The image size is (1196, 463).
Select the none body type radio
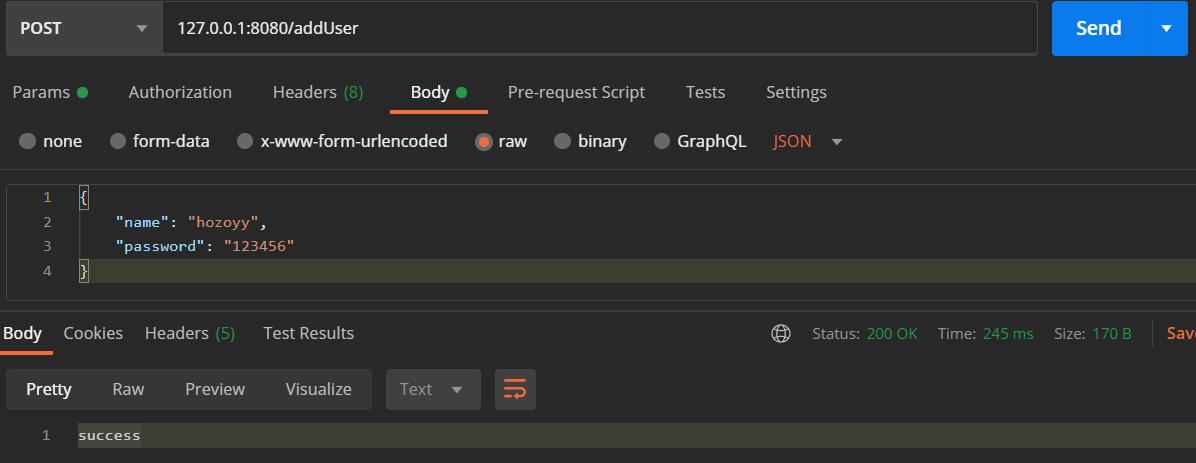[x=27, y=142]
